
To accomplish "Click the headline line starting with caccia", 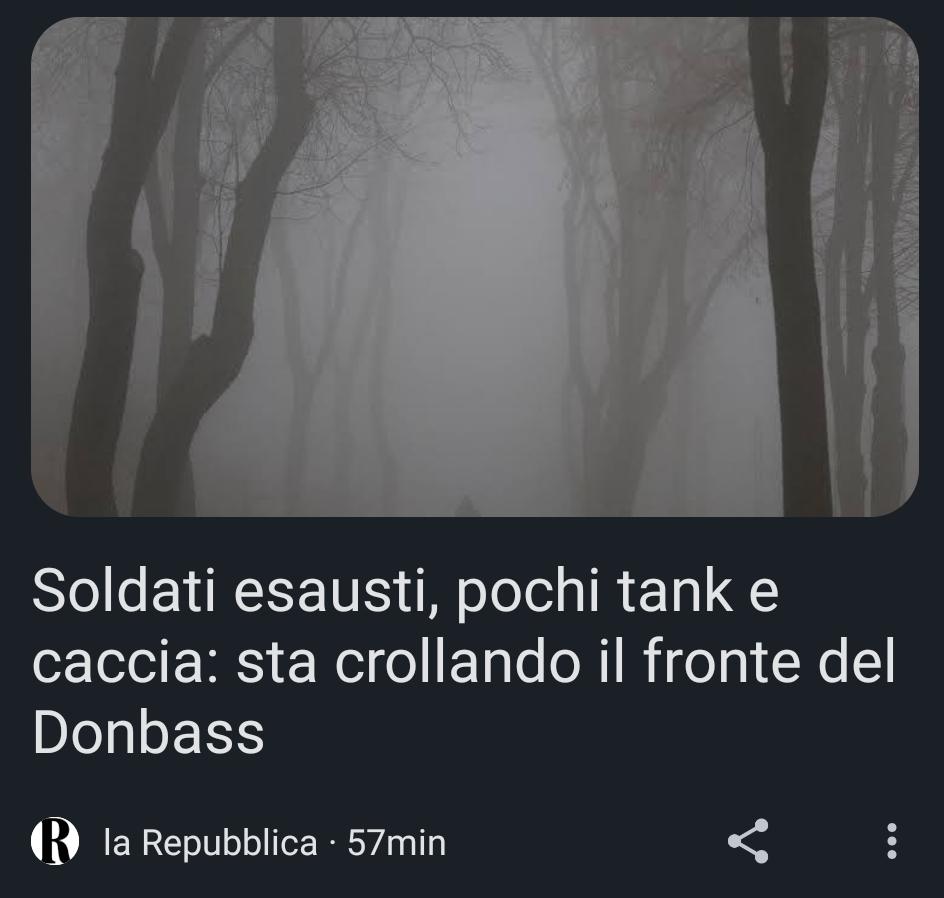I will pyautogui.click(x=464, y=661).
